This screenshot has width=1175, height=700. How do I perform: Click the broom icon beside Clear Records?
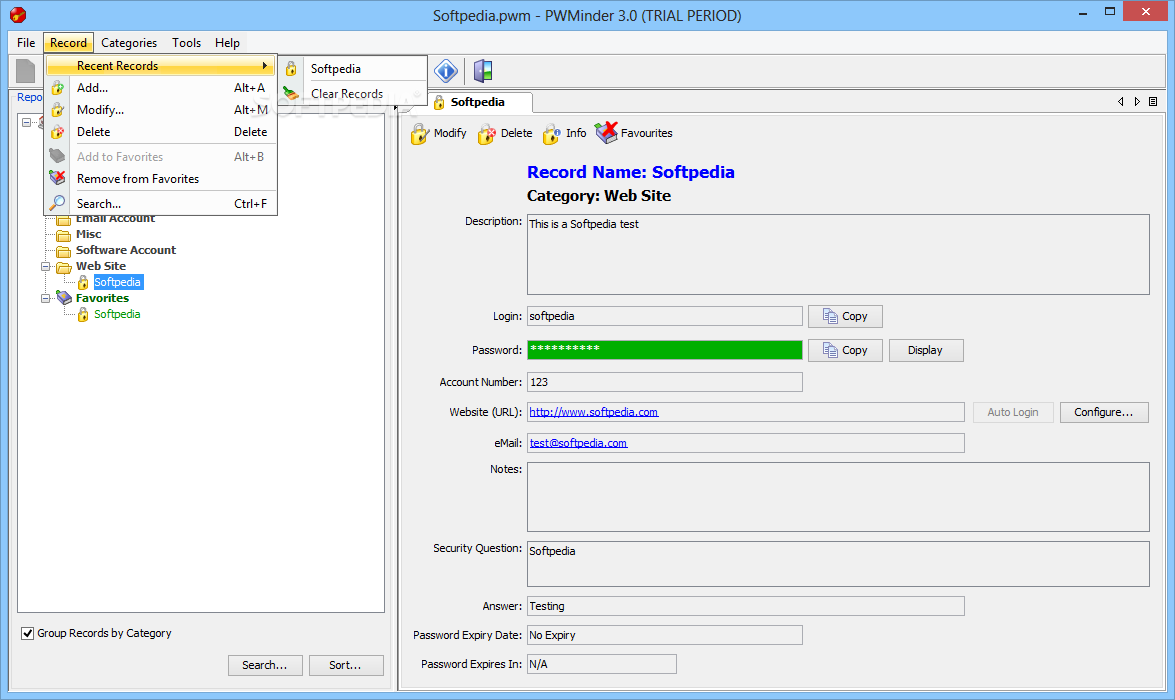pyautogui.click(x=291, y=94)
